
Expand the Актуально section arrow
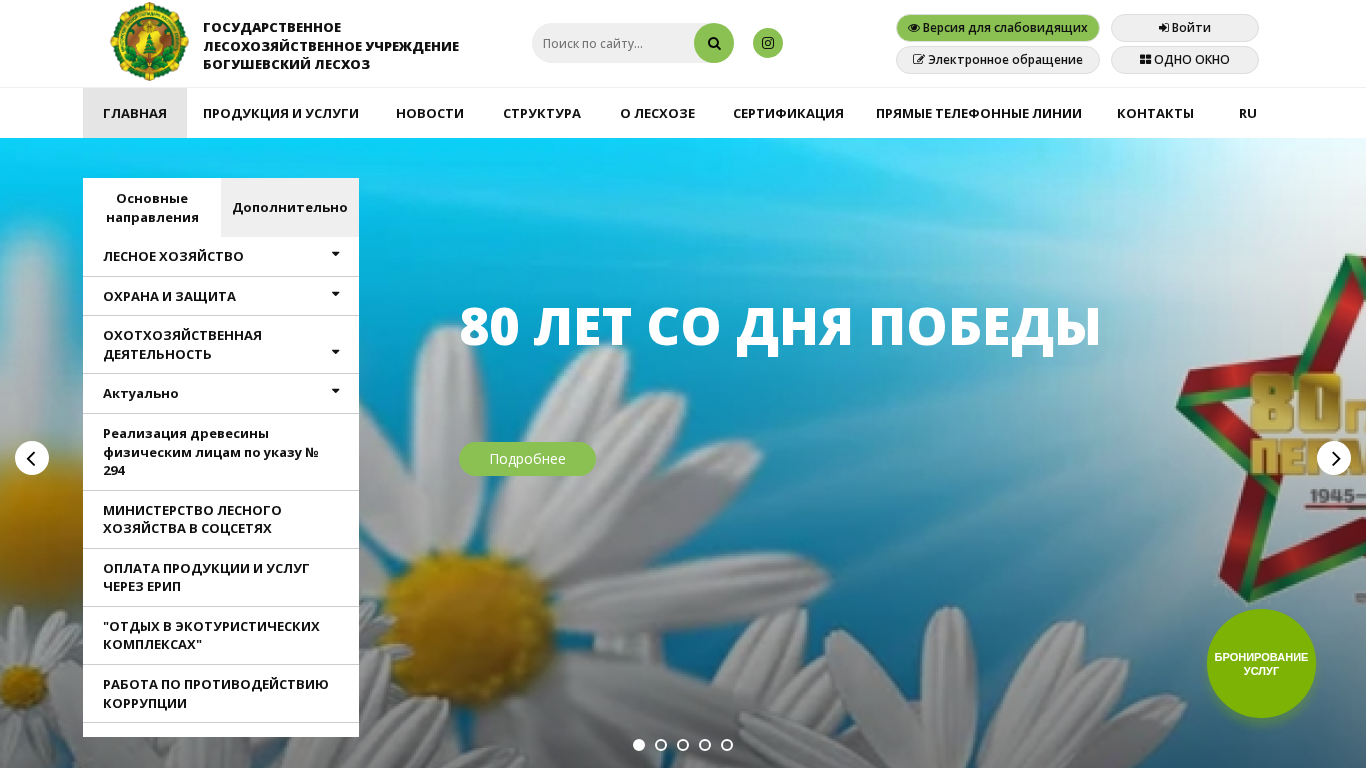tap(336, 391)
